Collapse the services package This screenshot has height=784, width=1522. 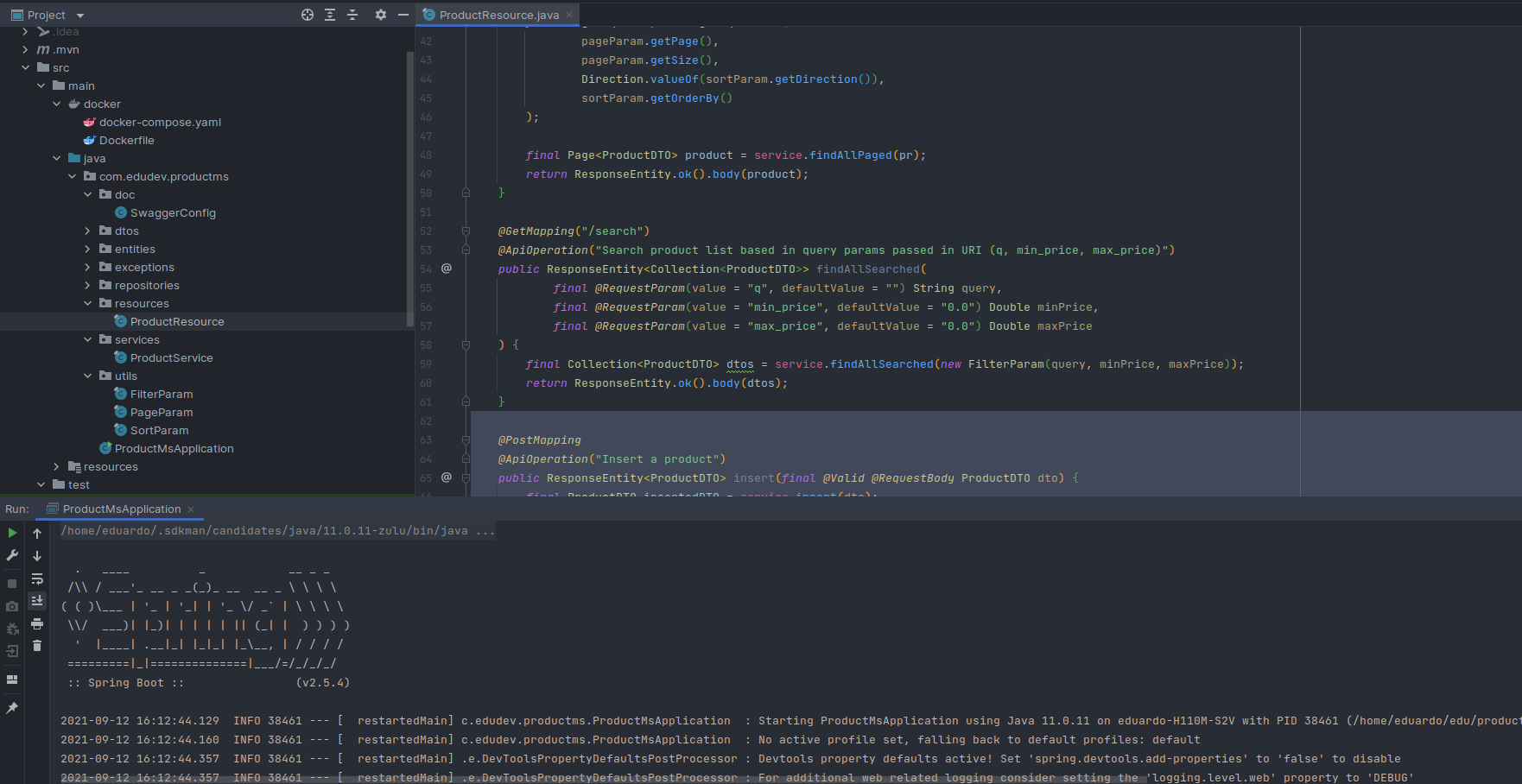(87, 339)
